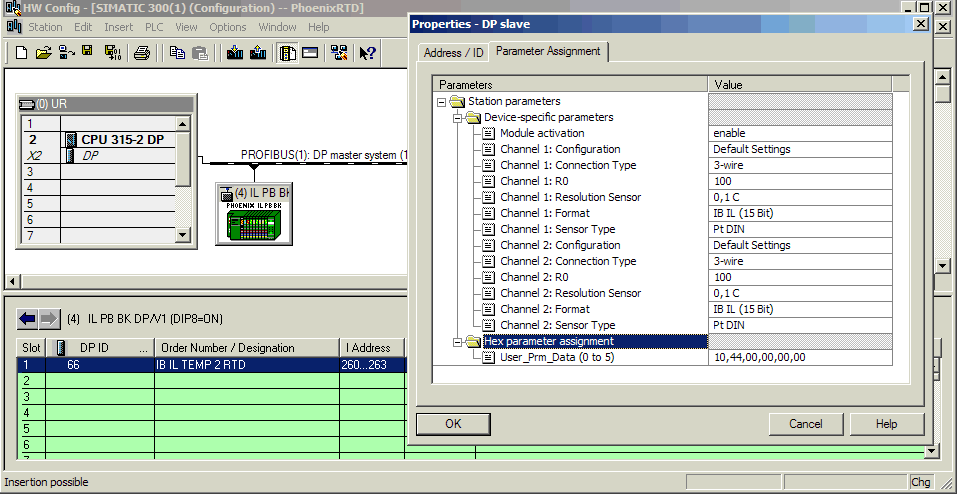
Task: Click the Help button in DP slave dialog
Action: pyautogui.click(x=886, y=424)
